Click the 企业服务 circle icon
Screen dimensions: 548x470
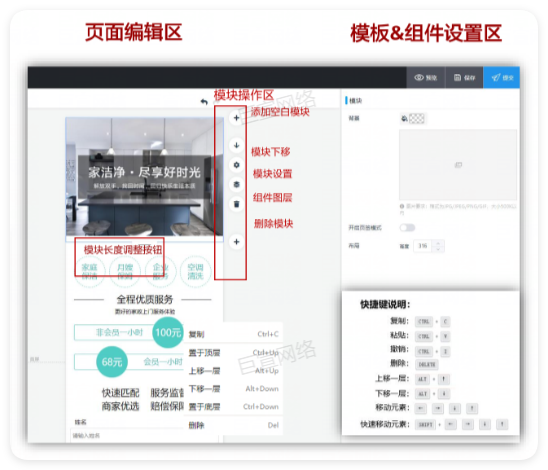[x=160, y=272]
